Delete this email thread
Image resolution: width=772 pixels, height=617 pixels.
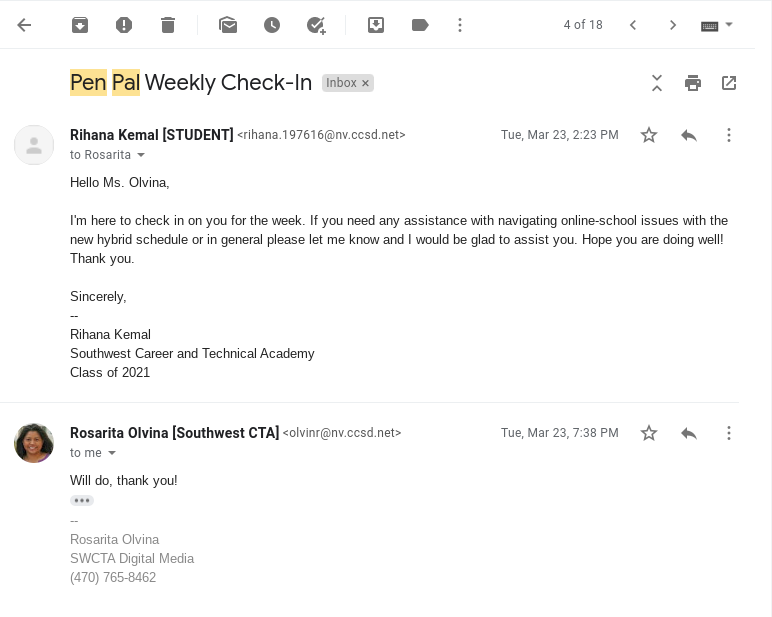(168, 25)
